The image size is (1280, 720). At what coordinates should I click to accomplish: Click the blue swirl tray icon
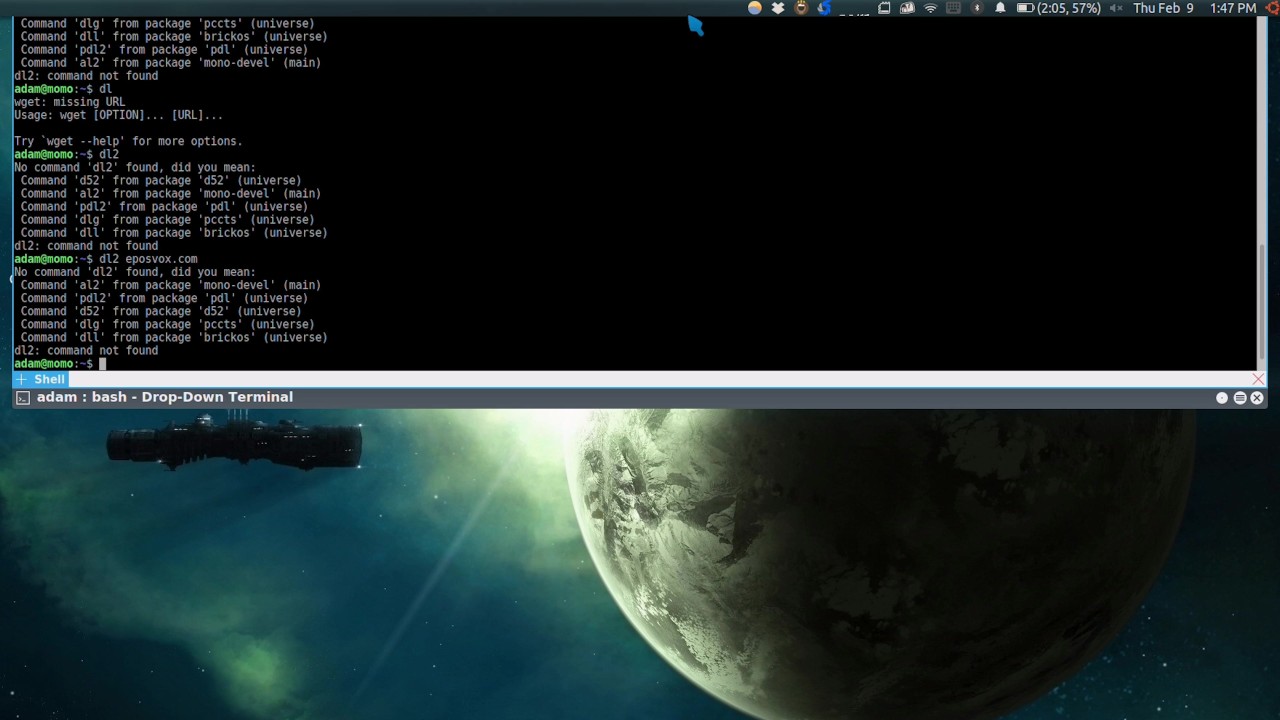click(x=824, y=8)
